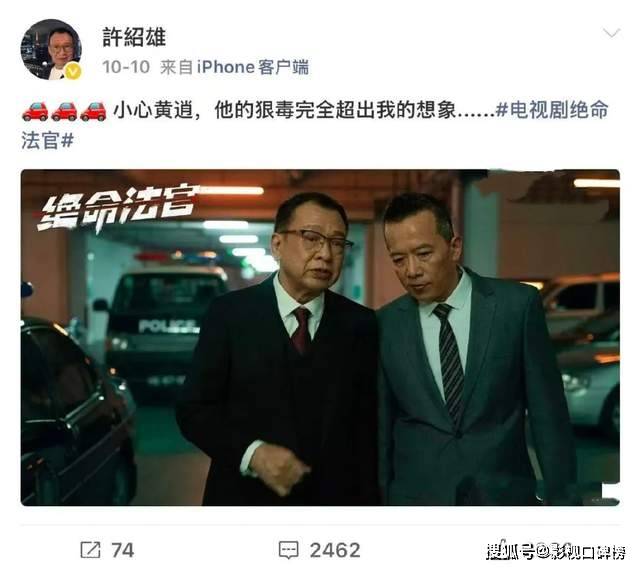Image resolution: width=640 pixels, height=569 pixels.
Task: Open the 許紹雄 username link
Action: (134, 37)
